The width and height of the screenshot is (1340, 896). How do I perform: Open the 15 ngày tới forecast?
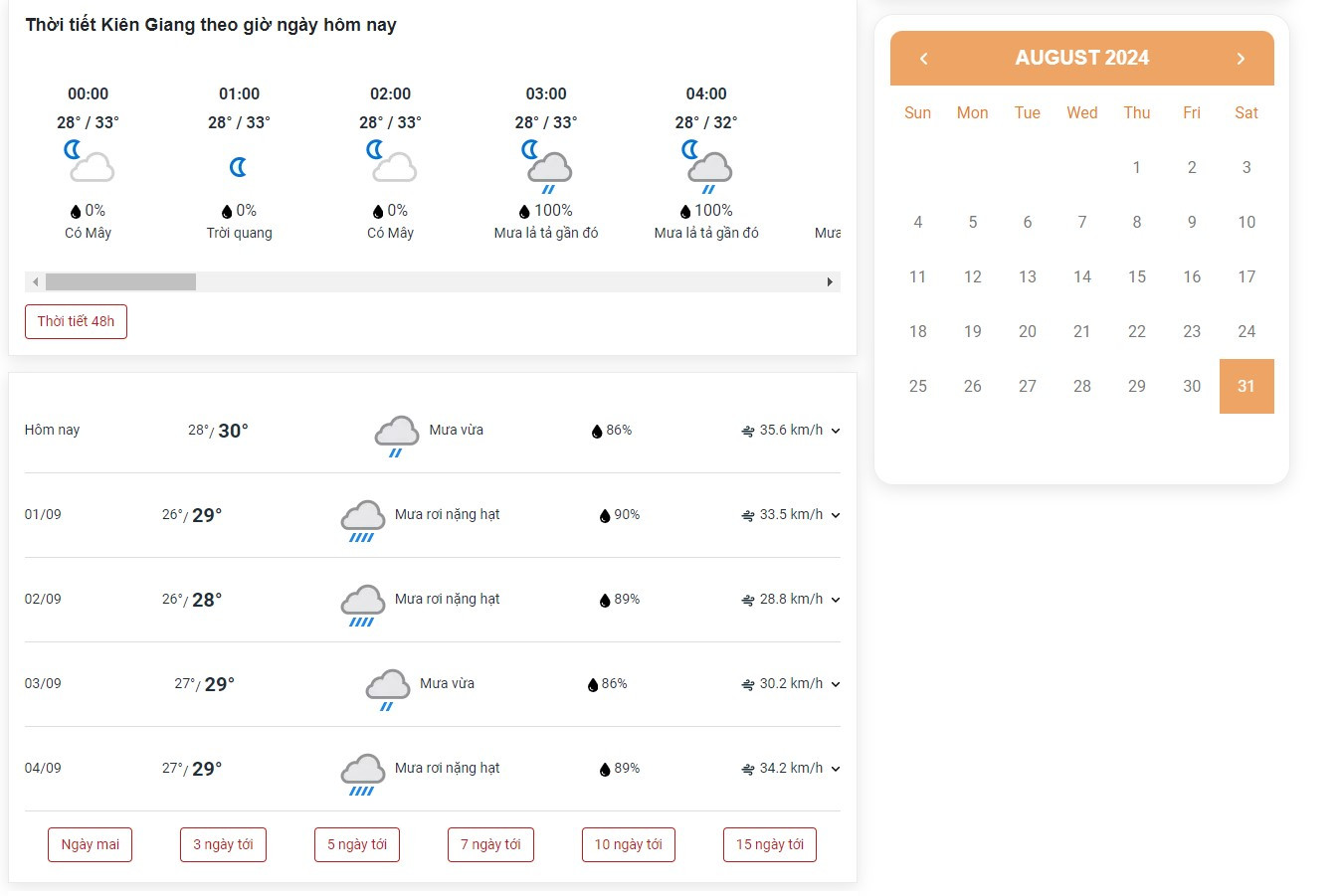tap(769, 844)
